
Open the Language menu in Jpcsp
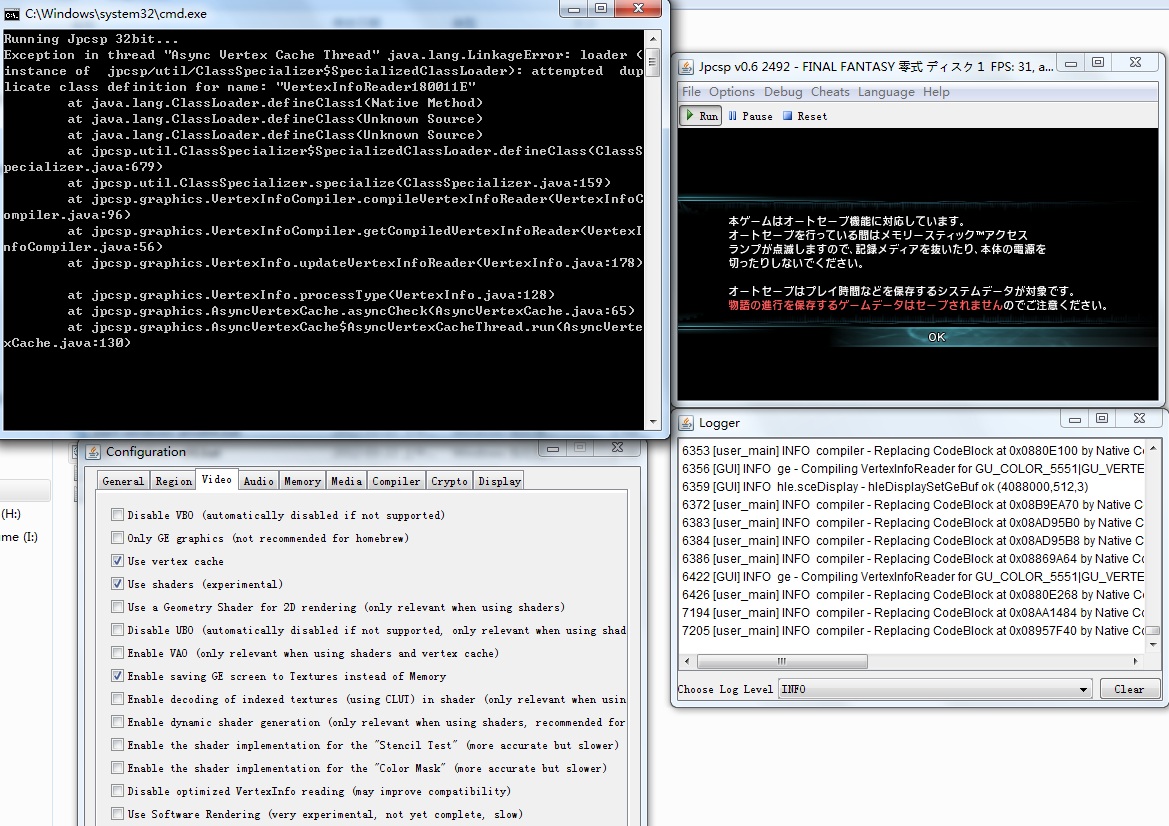[886, 92]
